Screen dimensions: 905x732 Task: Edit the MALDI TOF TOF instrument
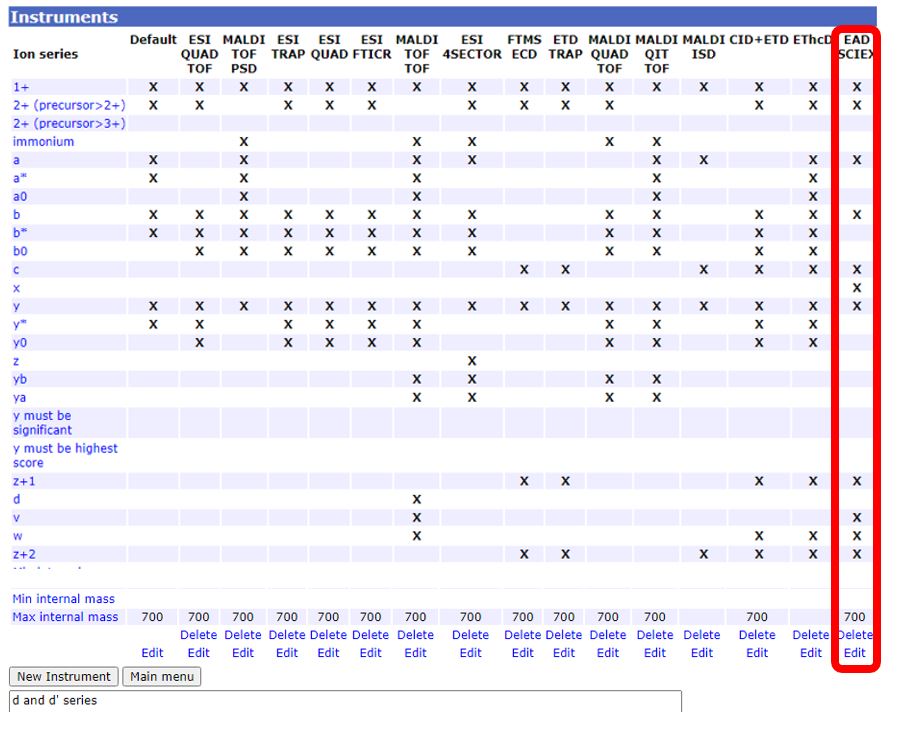[x=416, y=653]
